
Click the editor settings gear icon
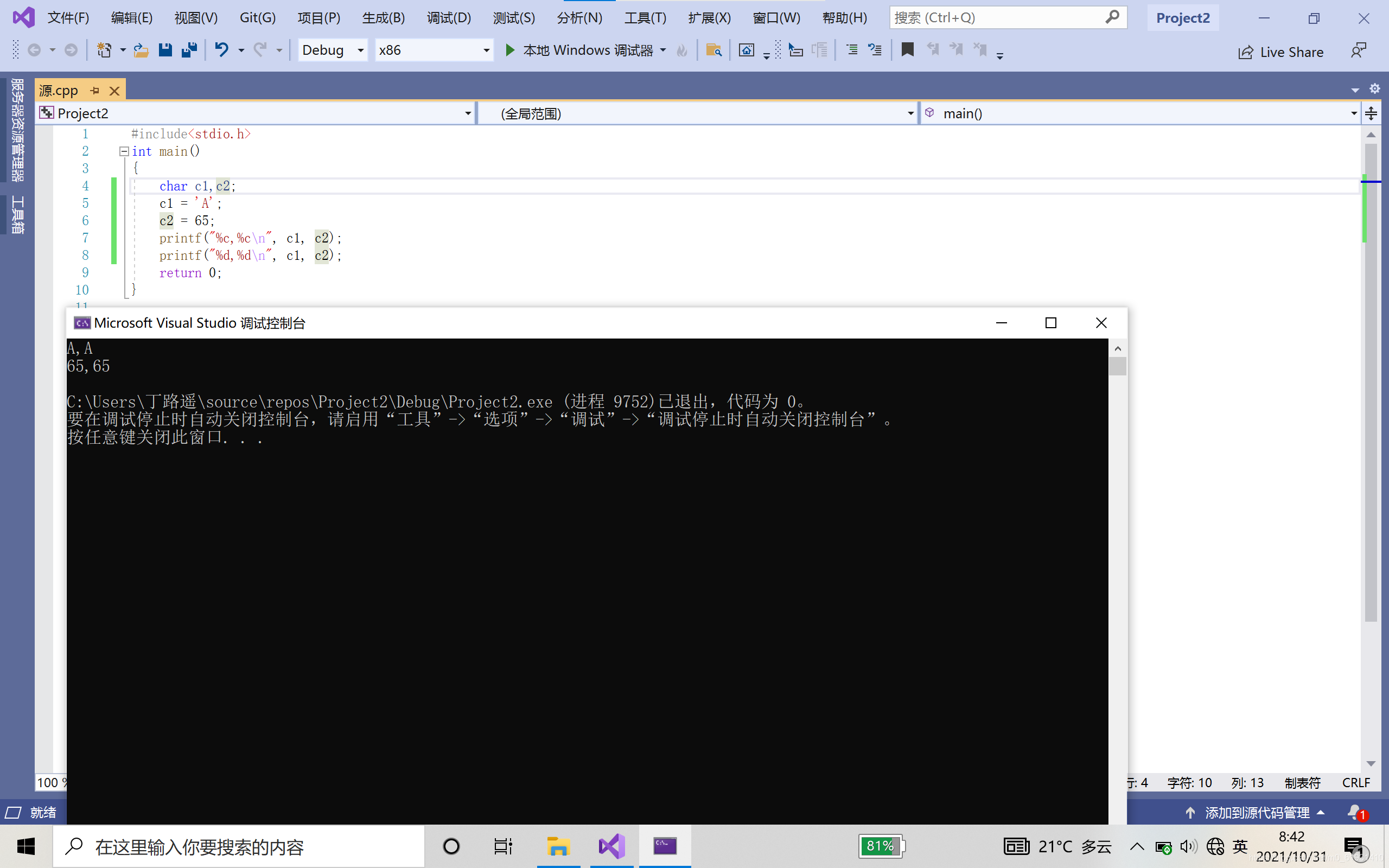tap(1375, 88)
